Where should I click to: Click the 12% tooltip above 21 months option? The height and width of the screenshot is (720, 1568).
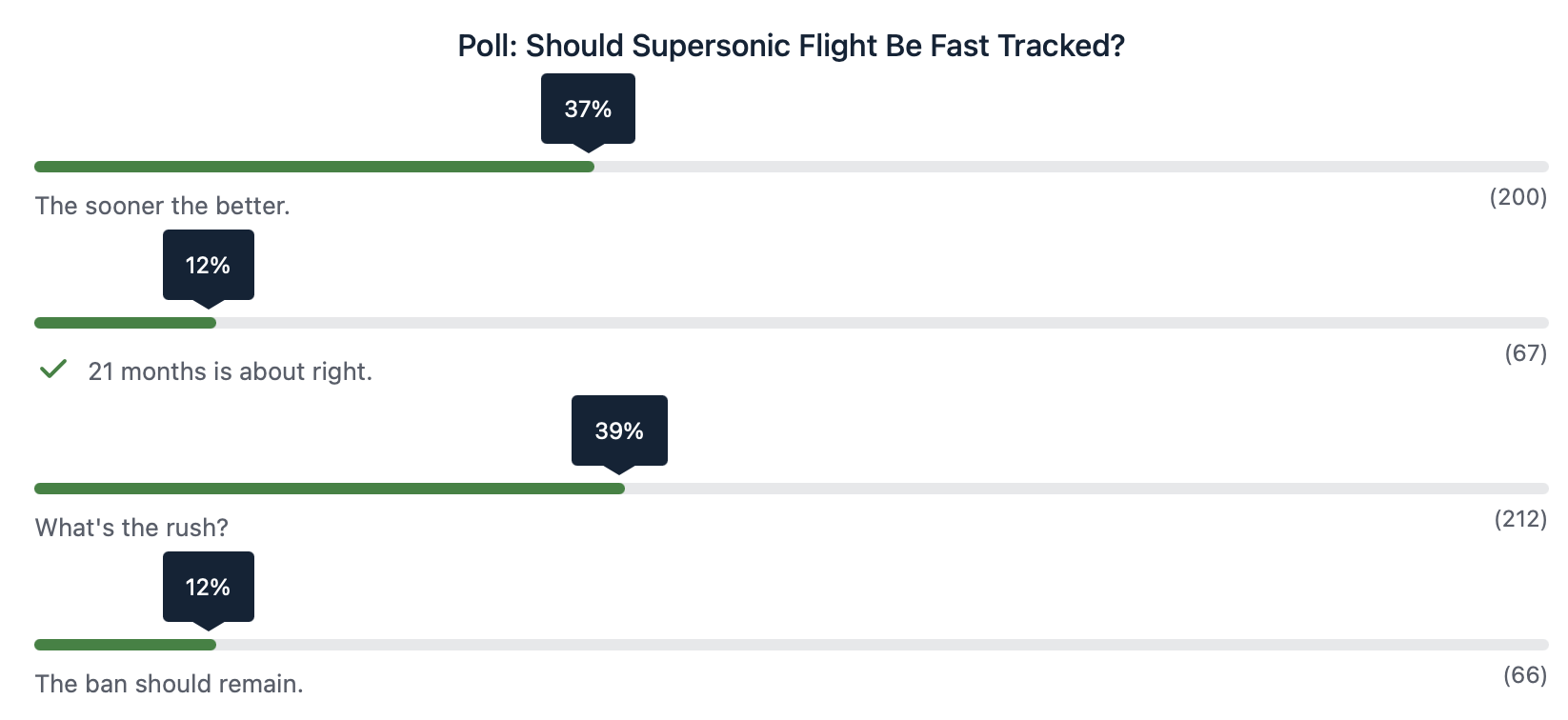pos(208,266)
